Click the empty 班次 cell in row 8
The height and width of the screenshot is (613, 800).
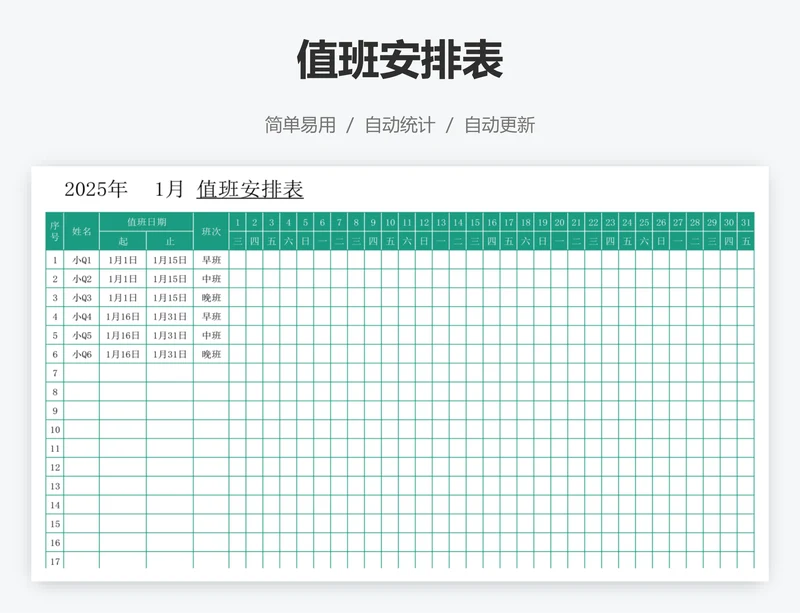211,392
